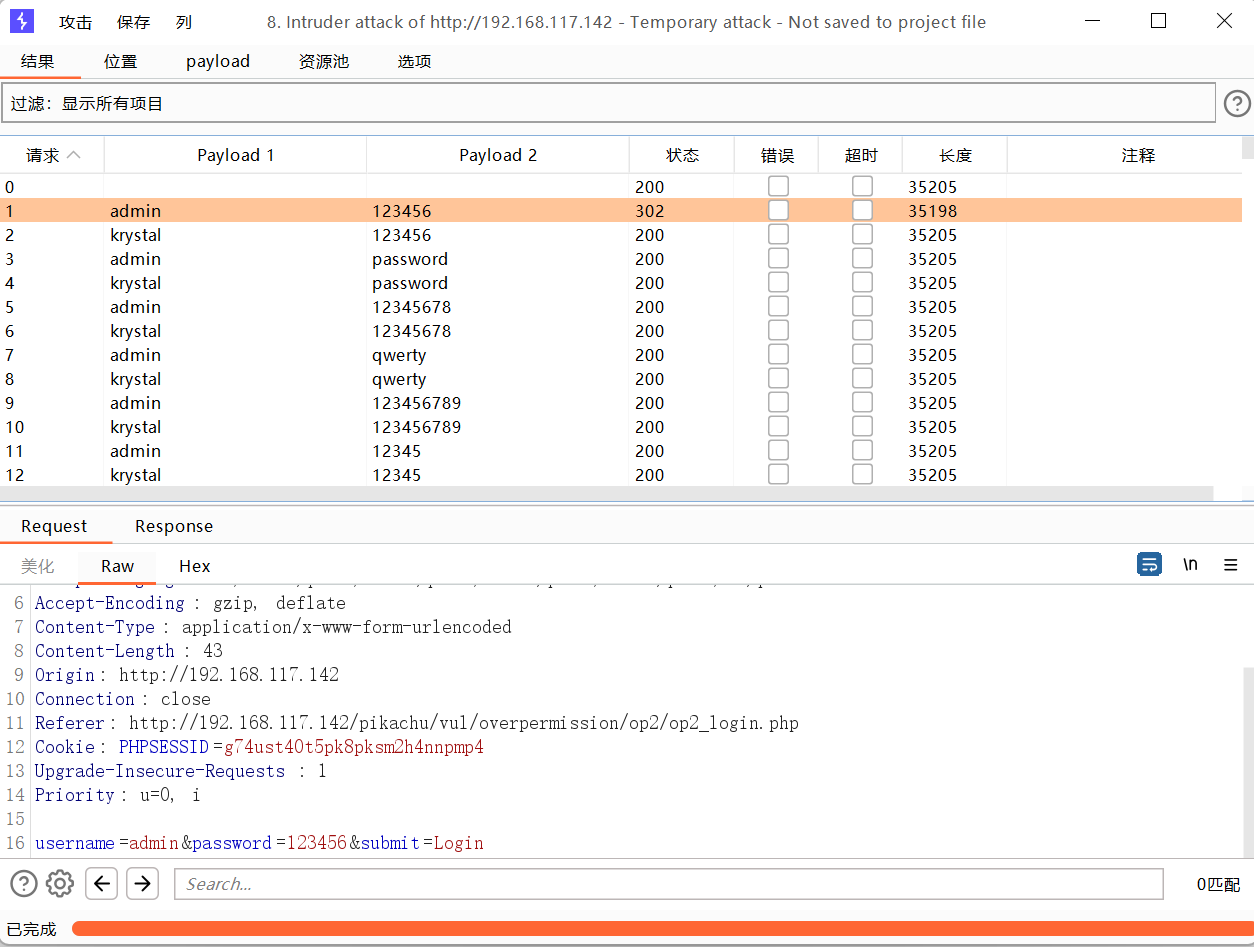Switch to the 结果 tab
Screen dimensions: 1254x947
pos(38,62)
